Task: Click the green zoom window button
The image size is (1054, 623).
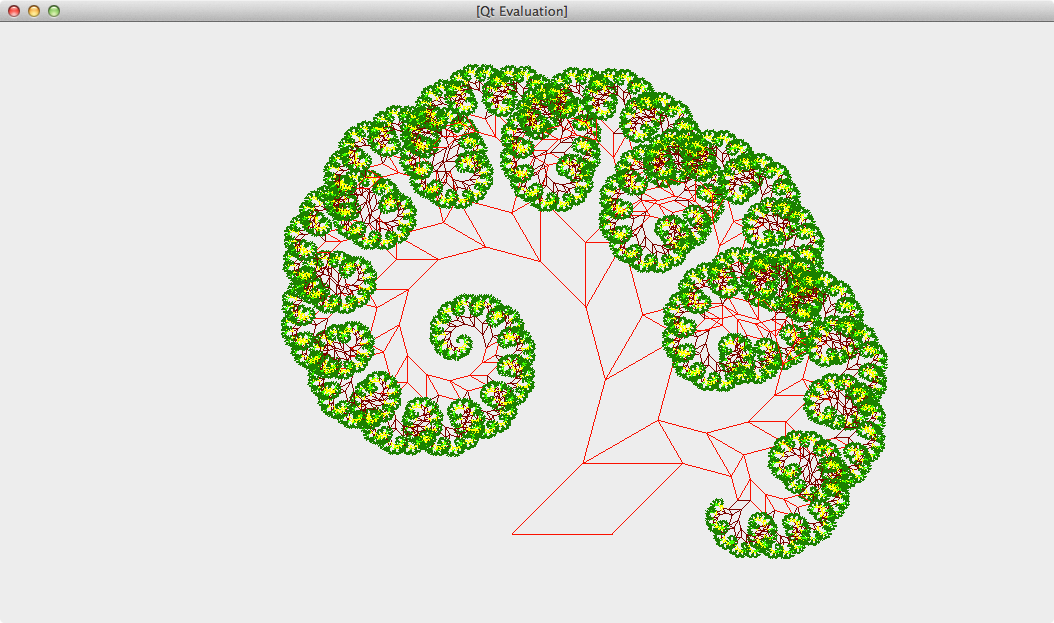Action: [54, 11]
